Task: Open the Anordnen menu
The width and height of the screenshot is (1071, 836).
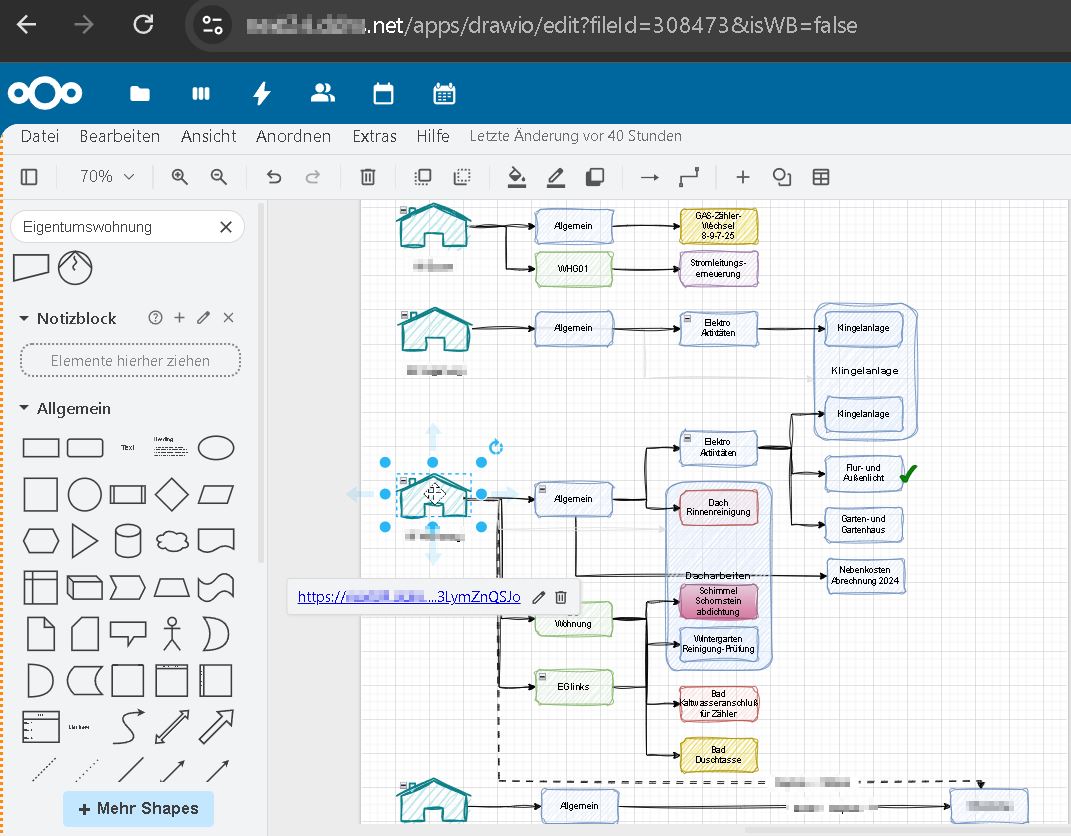Action: coord(293,136)
